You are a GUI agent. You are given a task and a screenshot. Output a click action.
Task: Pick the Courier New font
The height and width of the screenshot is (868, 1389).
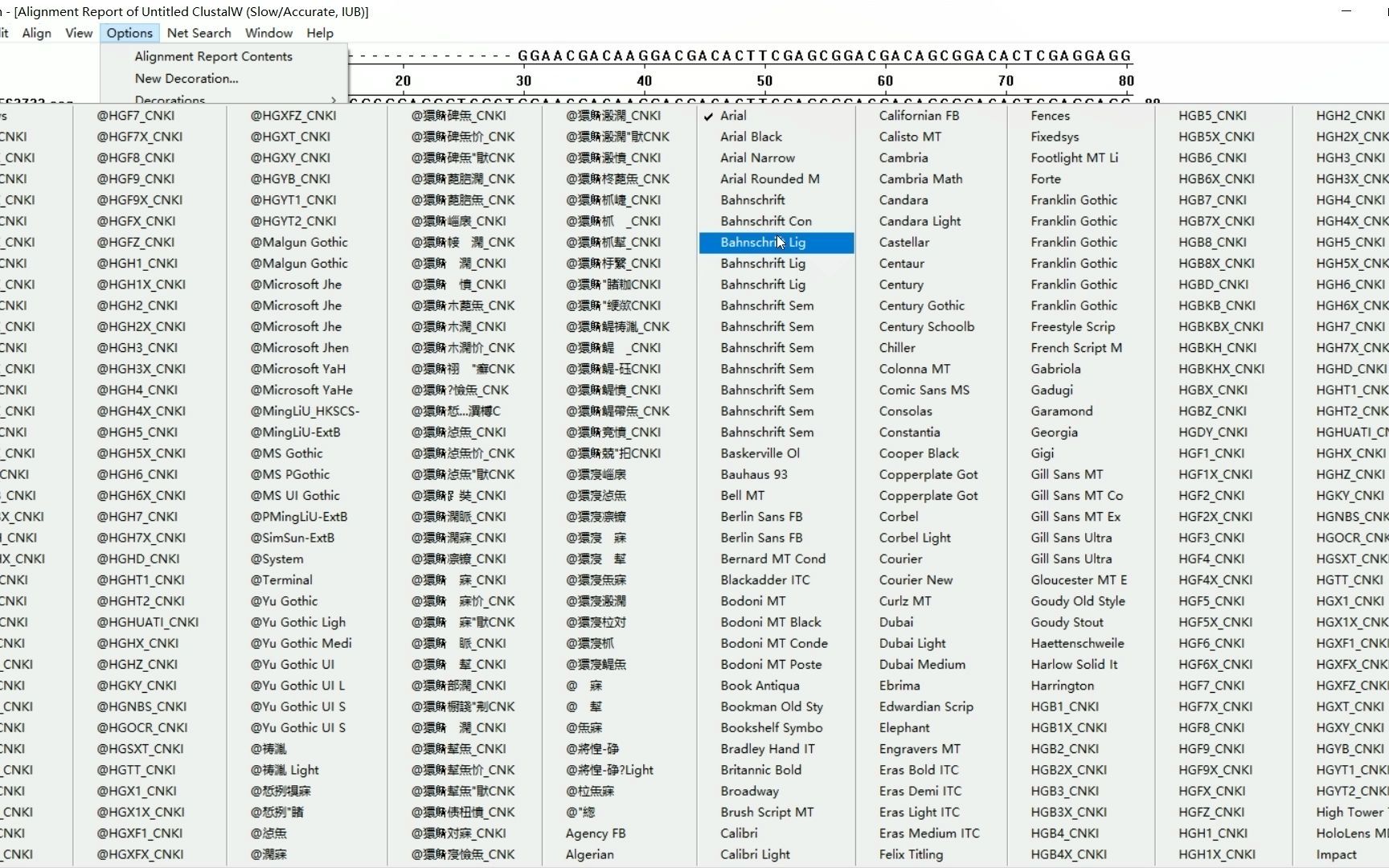click(916, 580)
